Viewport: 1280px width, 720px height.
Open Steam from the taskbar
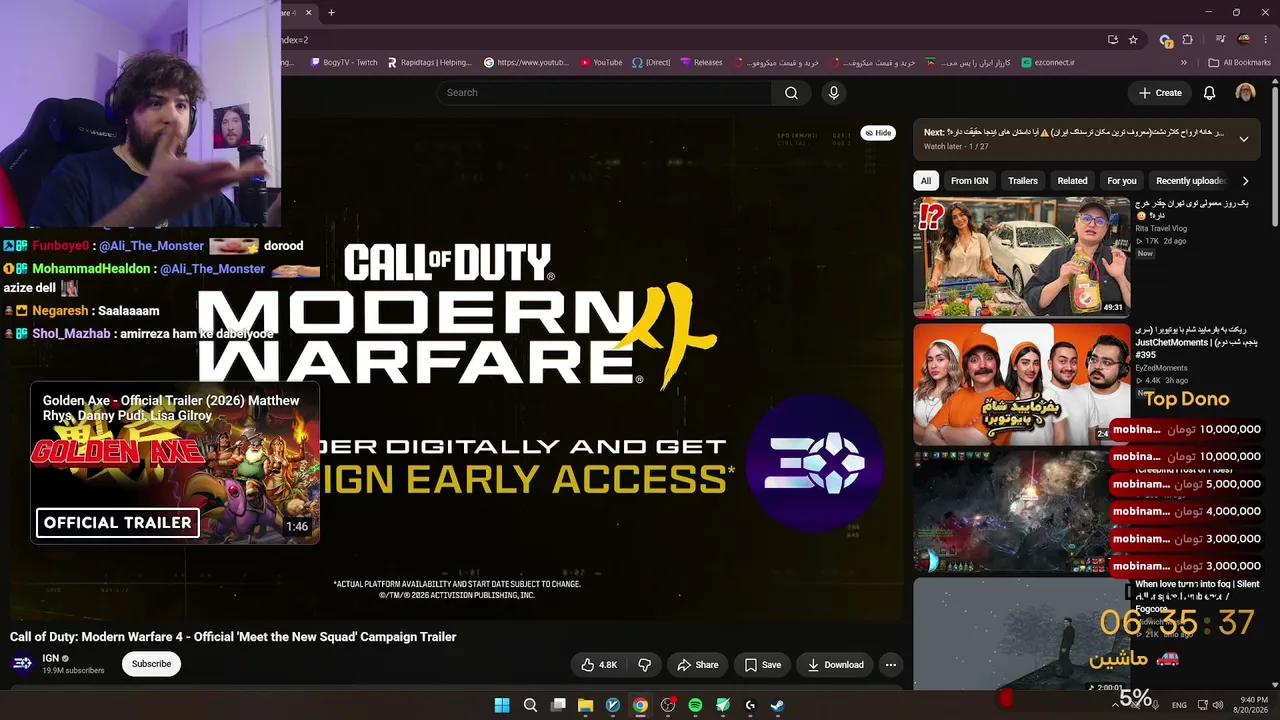click(x=777, y=705)
